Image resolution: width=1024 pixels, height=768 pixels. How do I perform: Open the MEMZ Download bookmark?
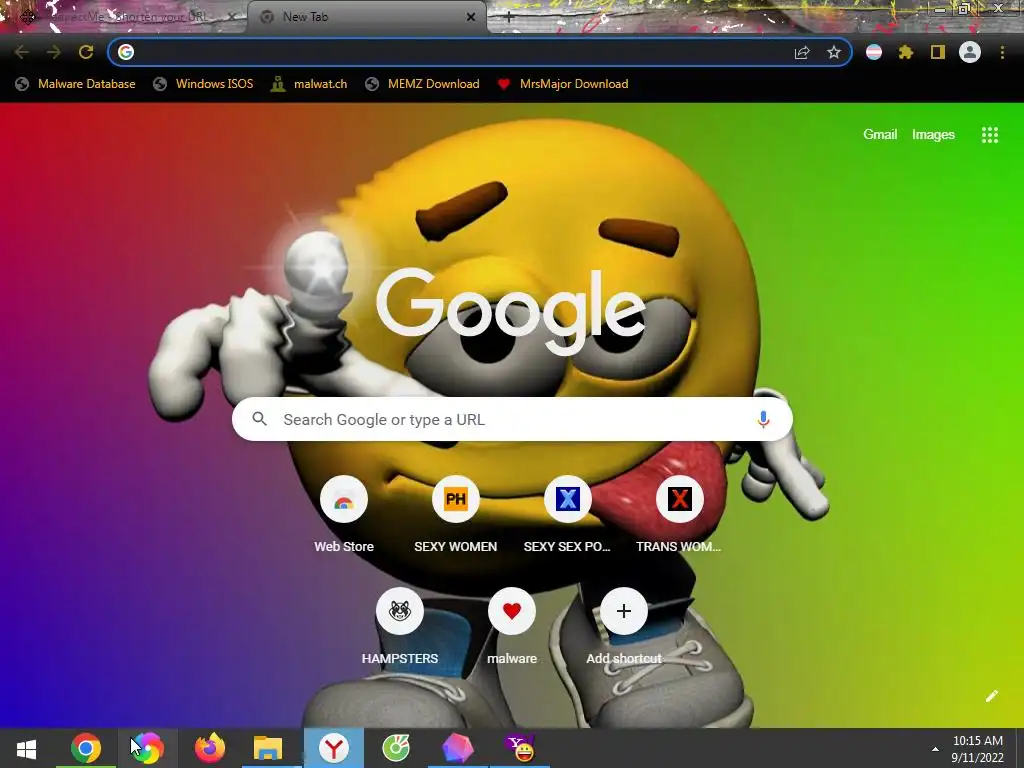coord(423,84)
